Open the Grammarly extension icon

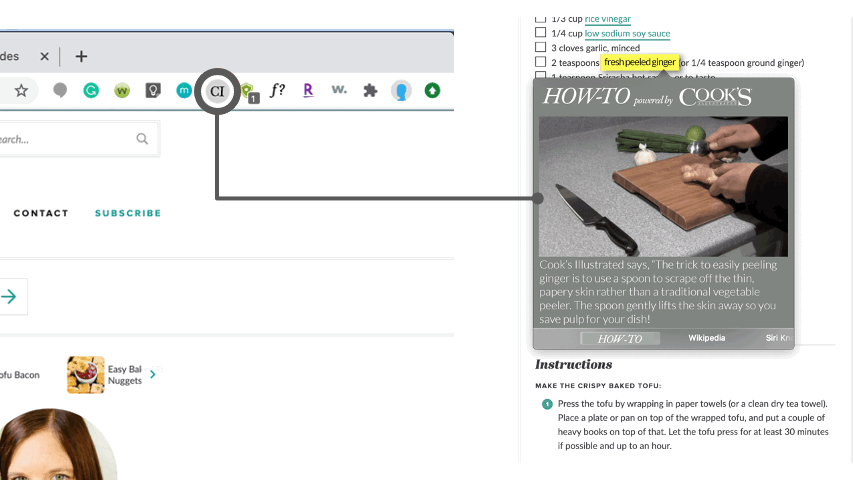pos(91,90)
